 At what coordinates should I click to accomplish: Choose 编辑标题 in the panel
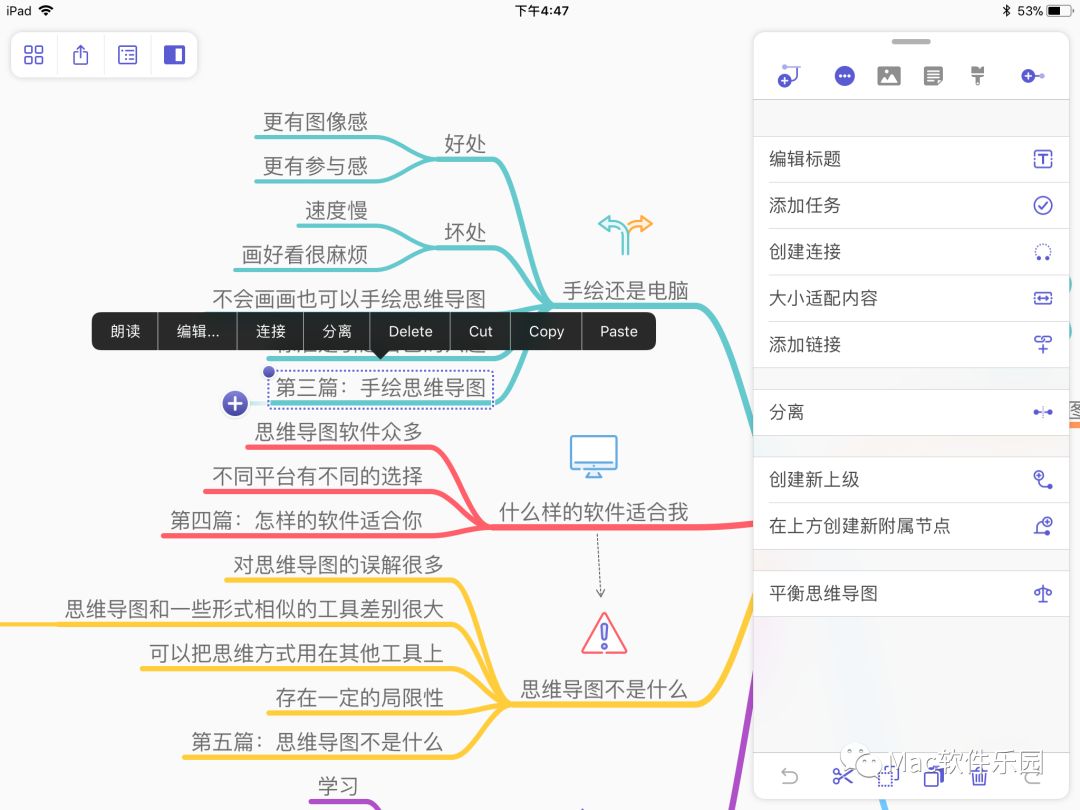click(x=911, y=159)
